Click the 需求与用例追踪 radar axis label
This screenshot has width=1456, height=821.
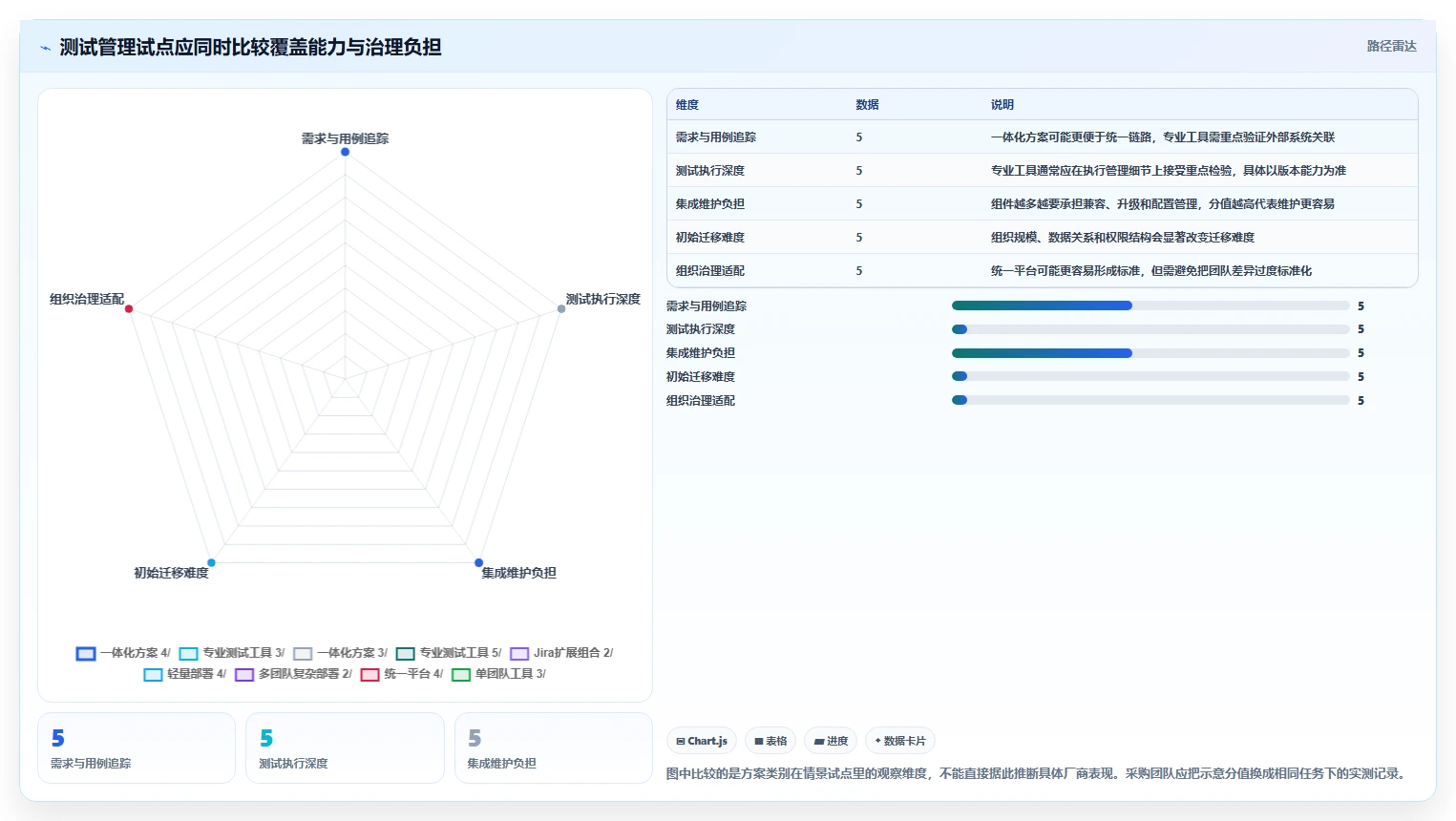pos(345,138)
